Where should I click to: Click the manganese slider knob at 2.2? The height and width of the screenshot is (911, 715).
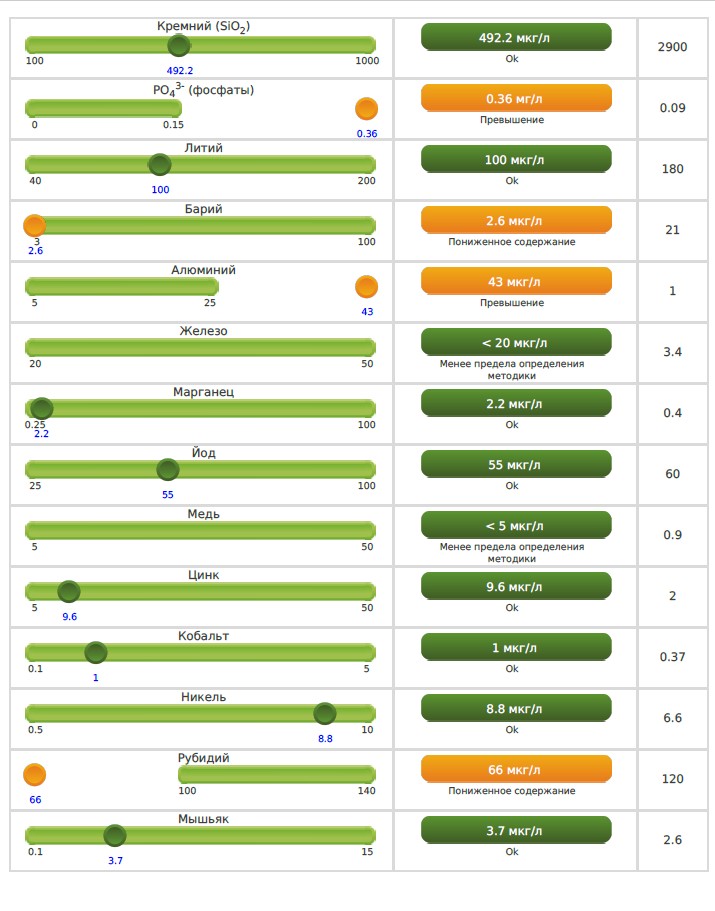click(x=42, y=408)
